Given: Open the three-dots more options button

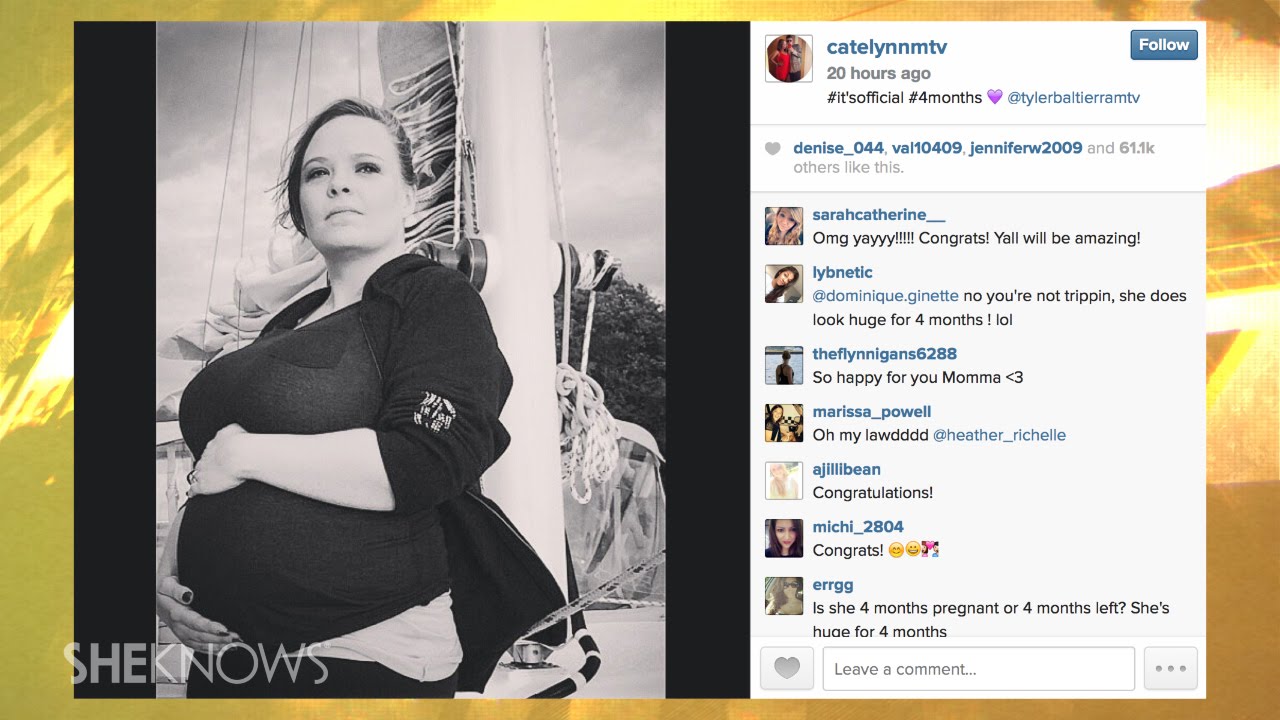Looking at the screenshot, I should pyautogui.click(x=1171, y=669).
